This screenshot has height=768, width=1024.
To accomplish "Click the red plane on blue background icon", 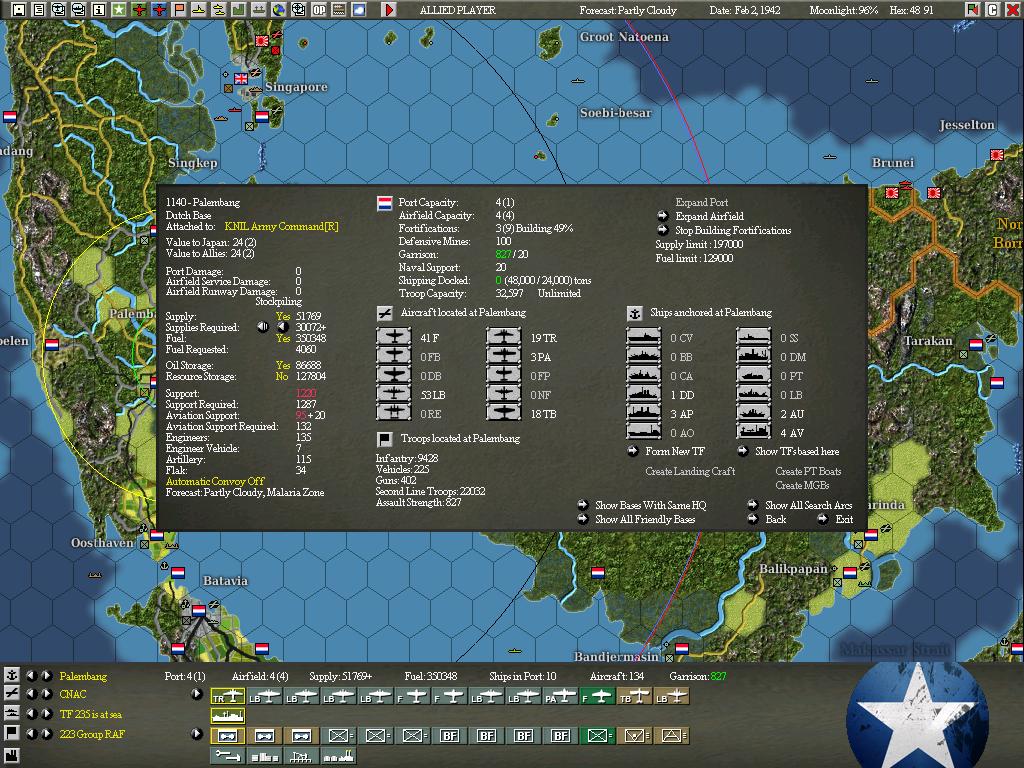I will [x=159, y=9].
